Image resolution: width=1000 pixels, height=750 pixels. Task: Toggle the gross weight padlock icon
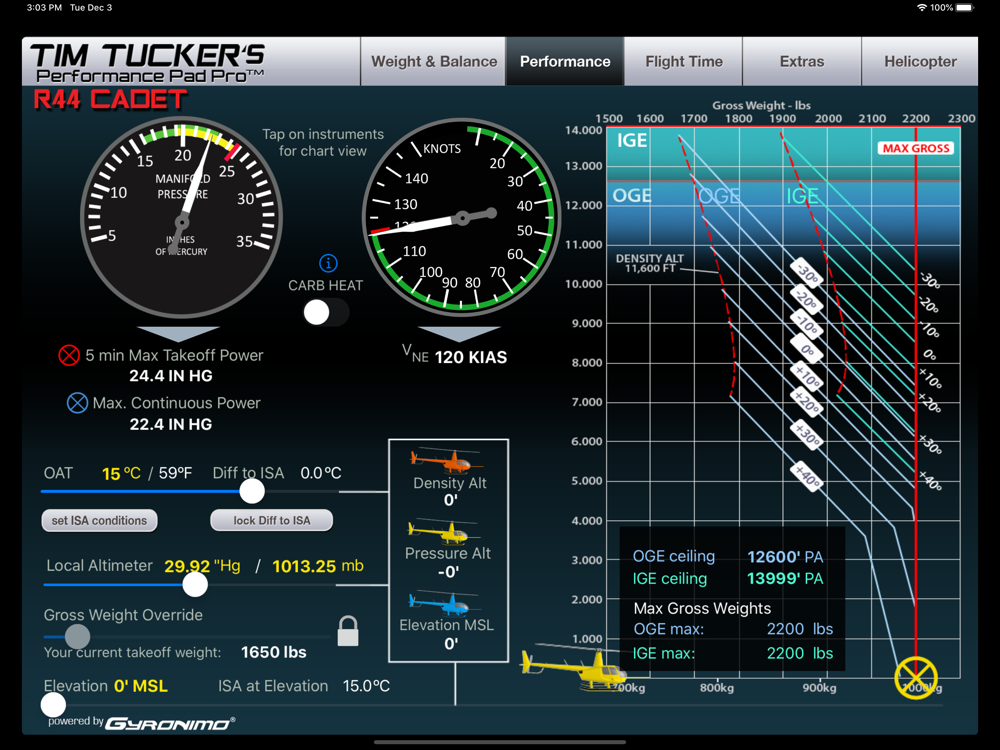click(348, 631)
